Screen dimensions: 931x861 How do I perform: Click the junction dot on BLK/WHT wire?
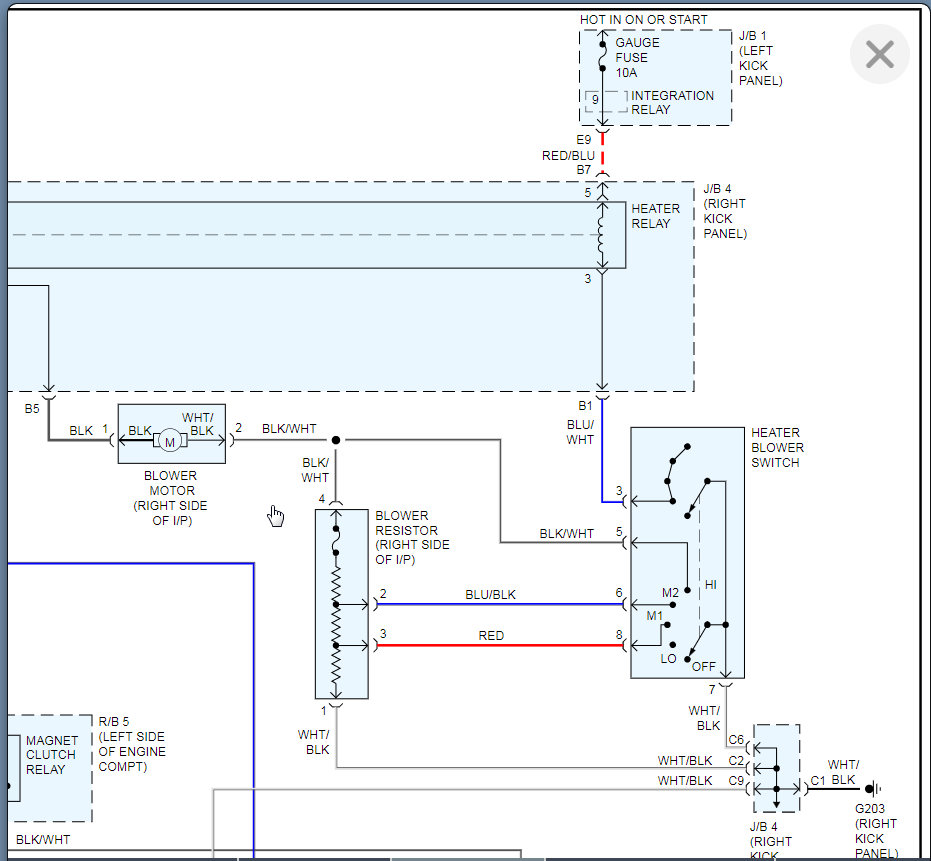tap(336, 440)
